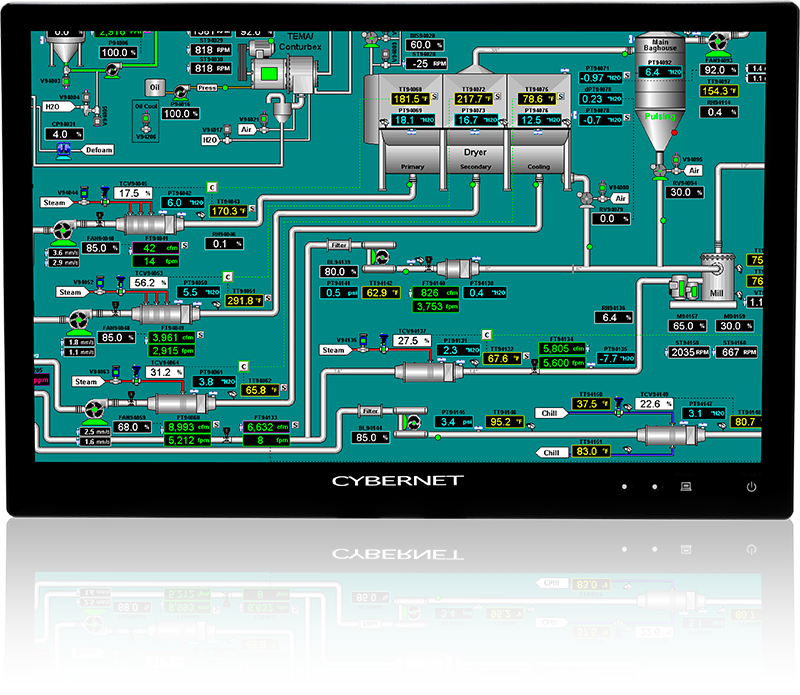
Task: Click the power button on the monitor bezel
Action: (x=752, y=487)
